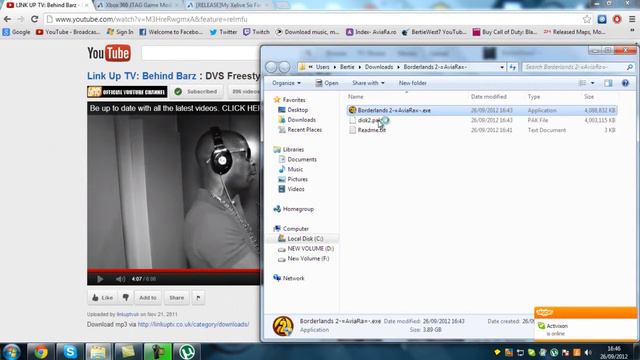
Task: Click Explorer forward navigation button
Action: point(284,67)
